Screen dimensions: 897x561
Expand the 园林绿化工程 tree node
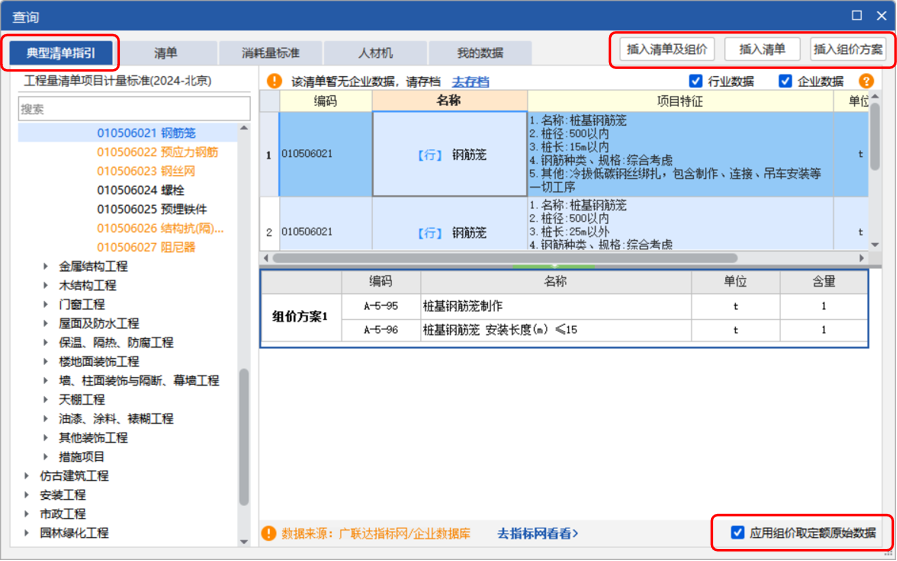(x=26, y=533)
